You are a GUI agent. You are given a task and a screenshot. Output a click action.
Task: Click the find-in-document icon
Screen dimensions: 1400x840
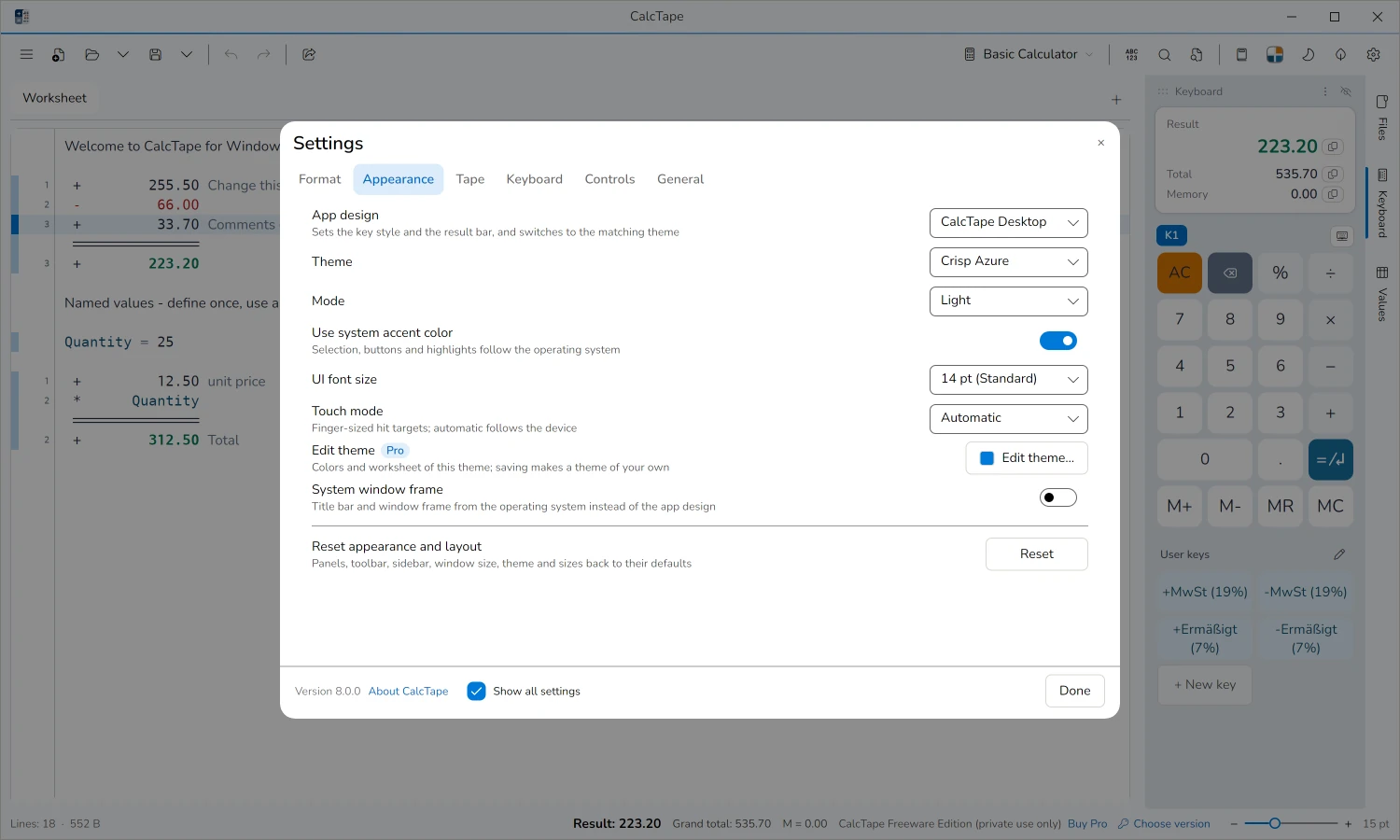[1197, 54]
